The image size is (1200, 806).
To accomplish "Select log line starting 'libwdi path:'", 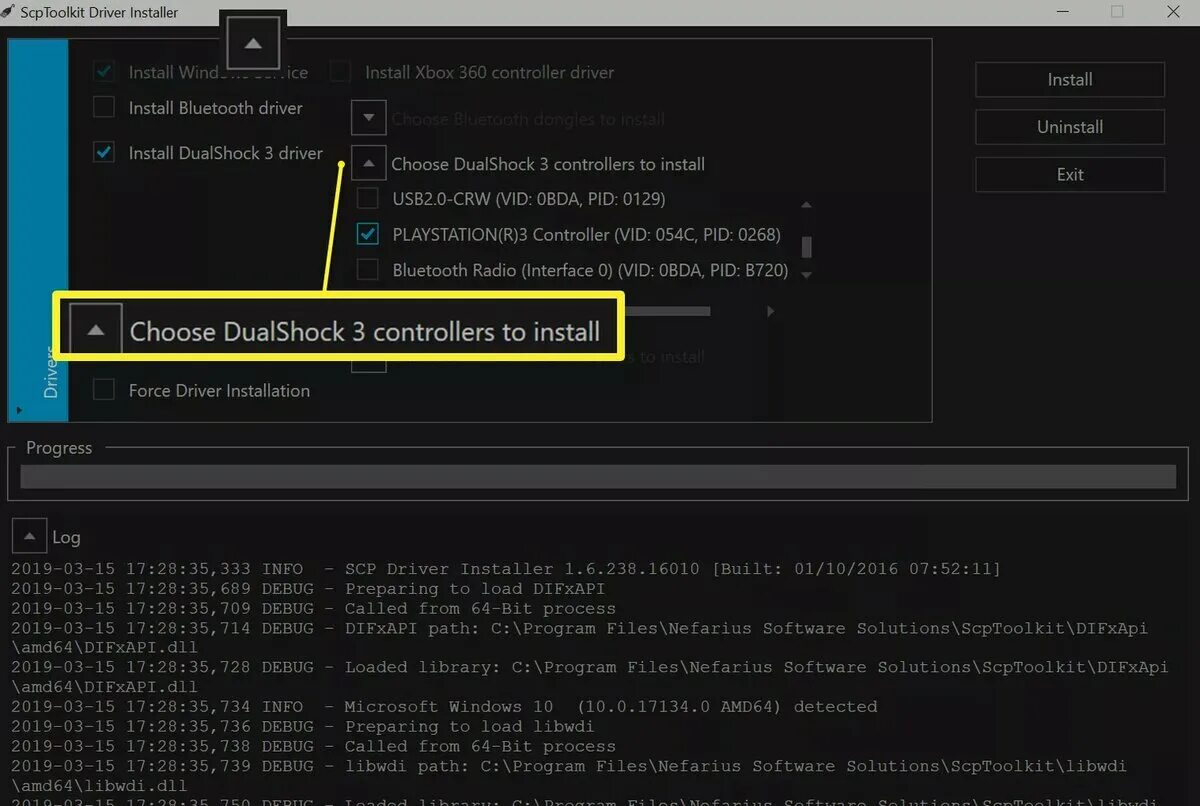I will (569, 775).
